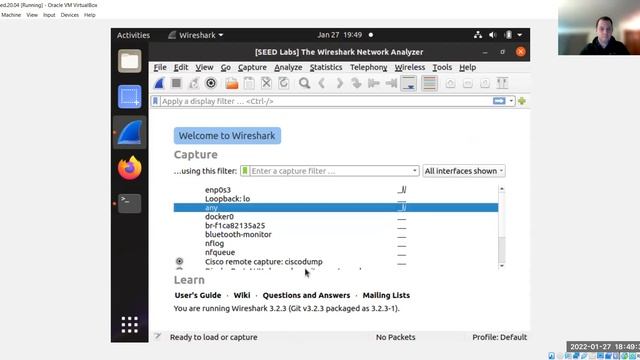Save this capture file icon
Viewport: 640px width, 360px height.
point(249,83)
